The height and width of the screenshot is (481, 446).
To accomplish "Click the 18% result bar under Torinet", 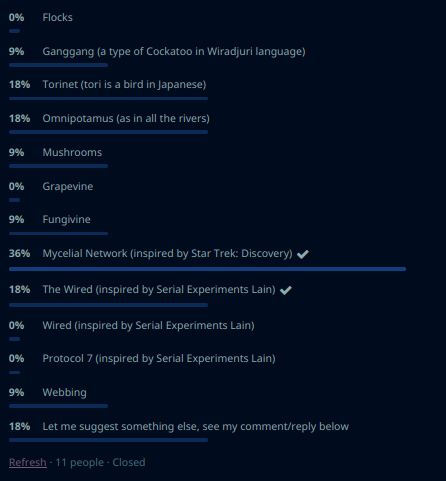I will [108, 98].
